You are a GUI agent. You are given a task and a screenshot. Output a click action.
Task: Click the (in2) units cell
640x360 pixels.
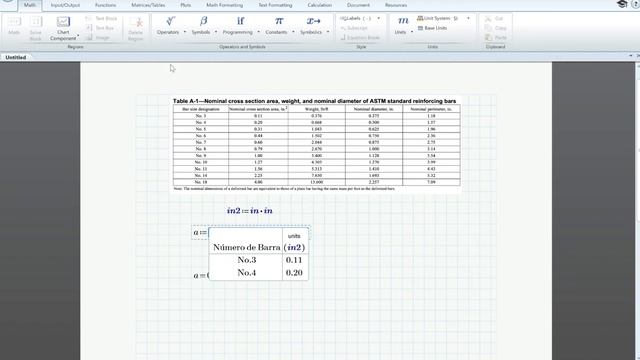tap(294, 247)
